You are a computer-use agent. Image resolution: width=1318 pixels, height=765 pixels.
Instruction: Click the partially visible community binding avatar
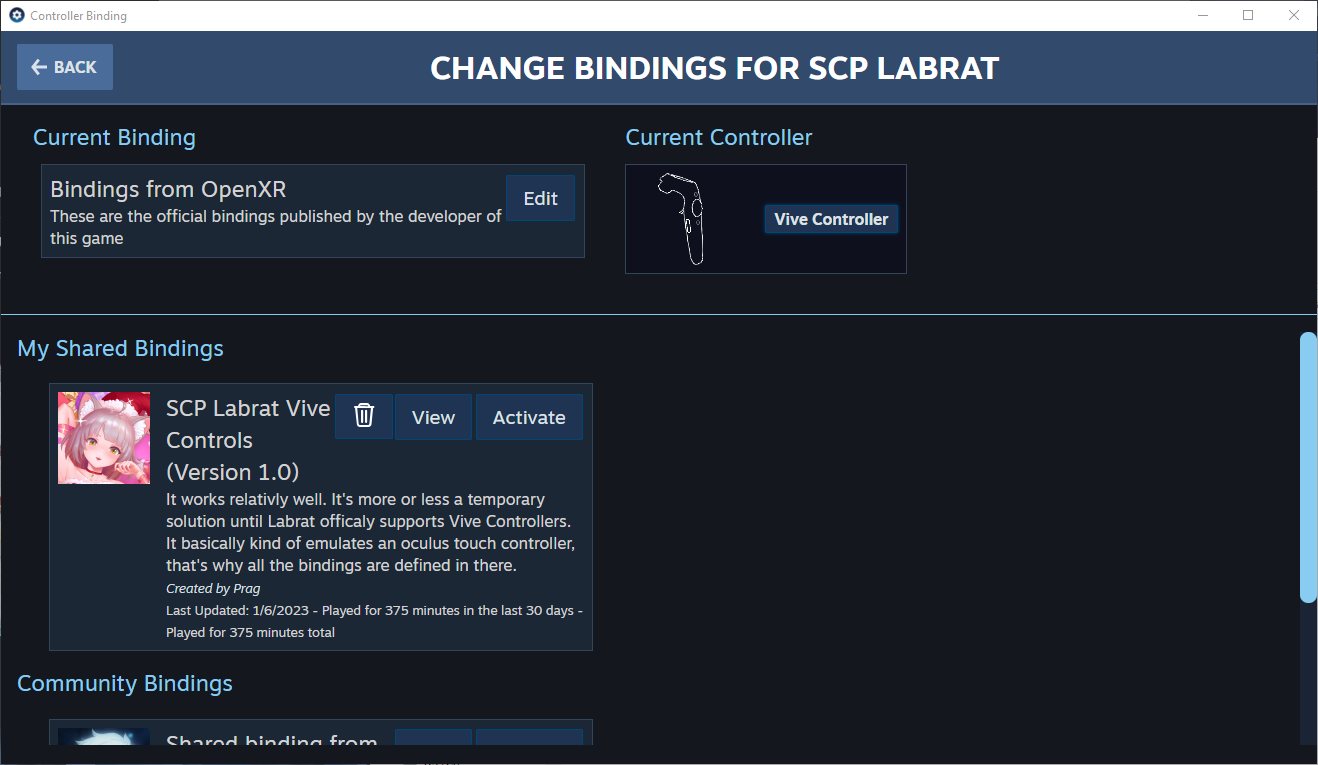point(104,737)
